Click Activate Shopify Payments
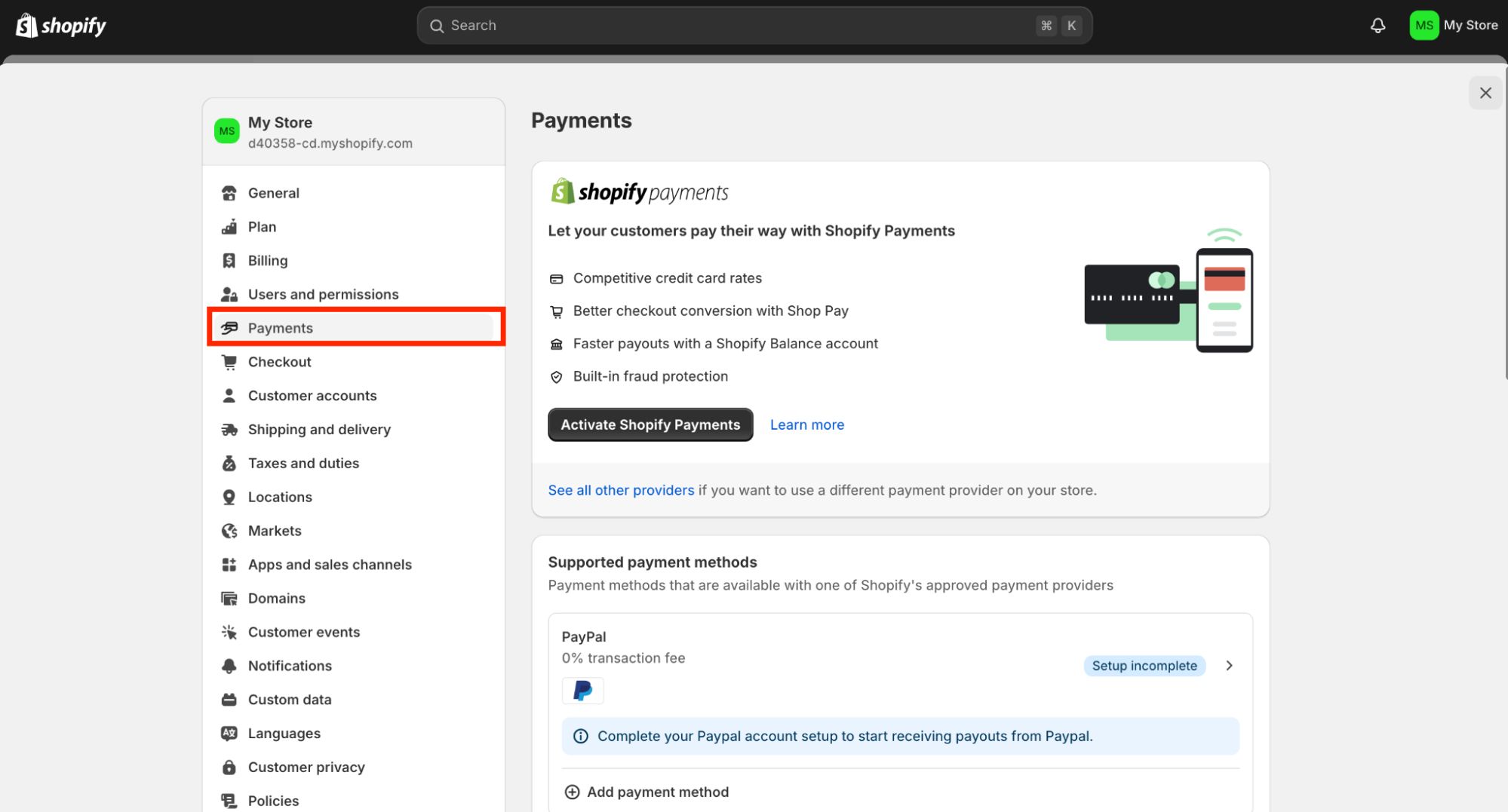1508x812 pixels. [650, 424]
